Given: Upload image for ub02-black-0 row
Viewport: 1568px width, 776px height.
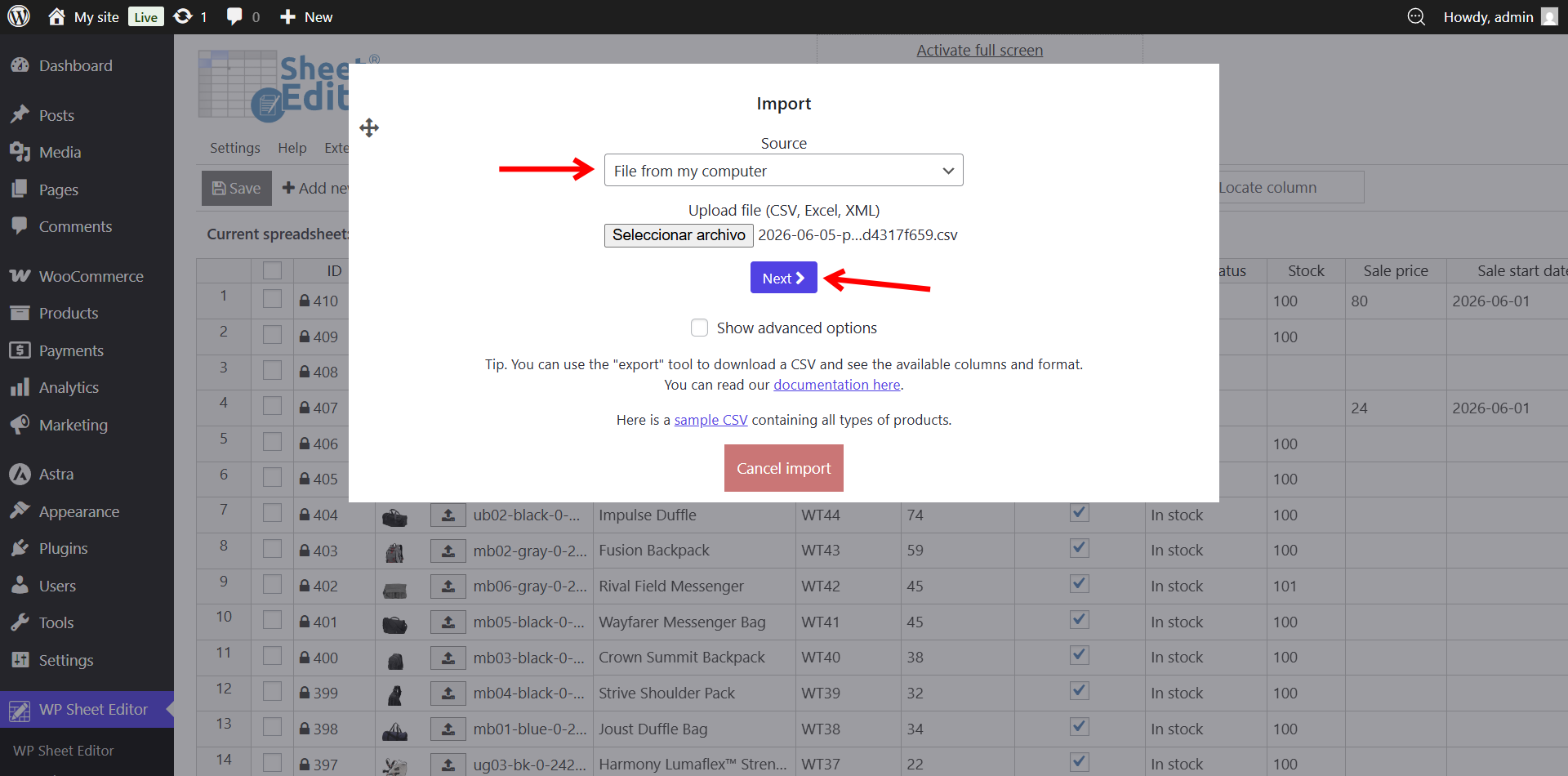Looking at the screenshot, I should pos(448,515).
